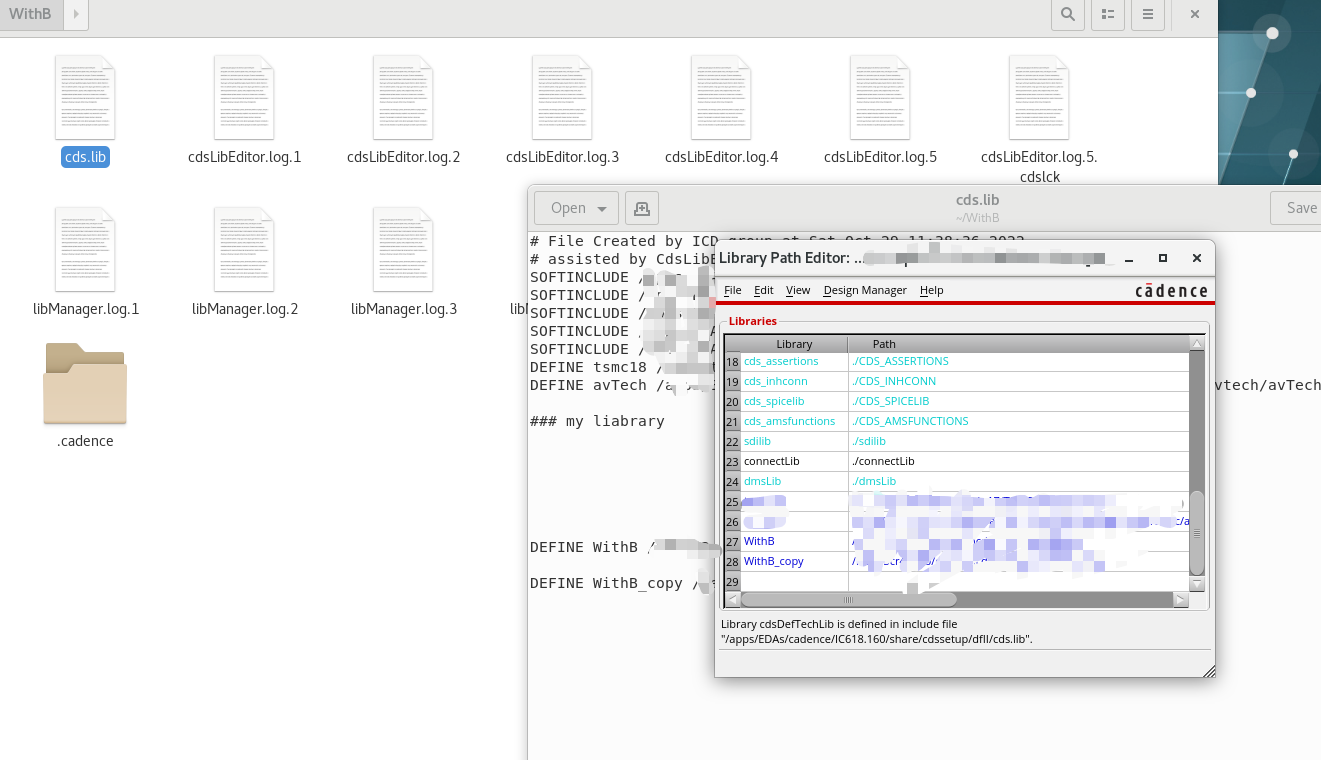This screenshot has width=1321, height=760.
Task: Open the file manager hamburger menu
Action: [x=1147, y=15]
